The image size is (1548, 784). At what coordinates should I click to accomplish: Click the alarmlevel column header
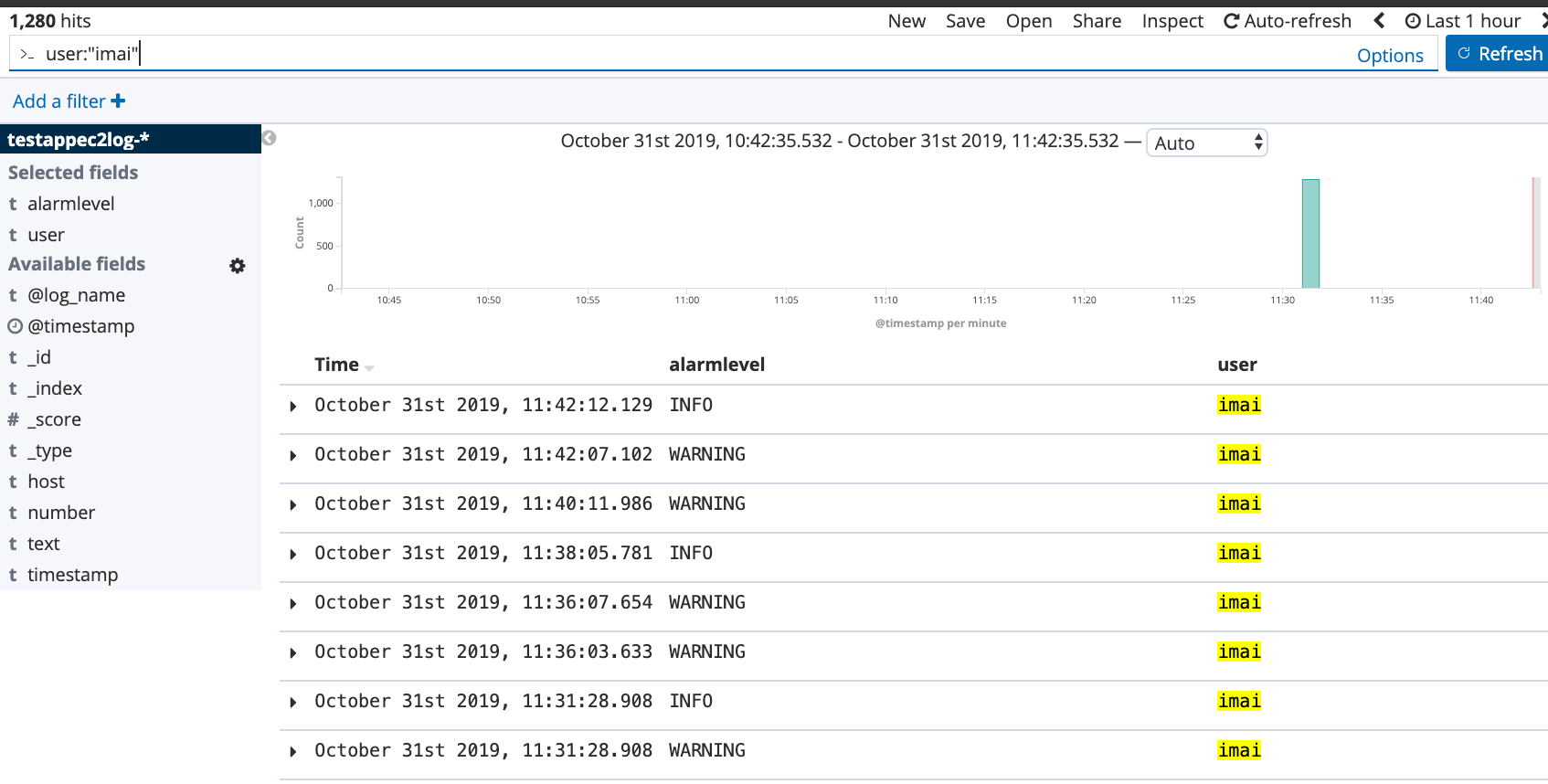716,365
